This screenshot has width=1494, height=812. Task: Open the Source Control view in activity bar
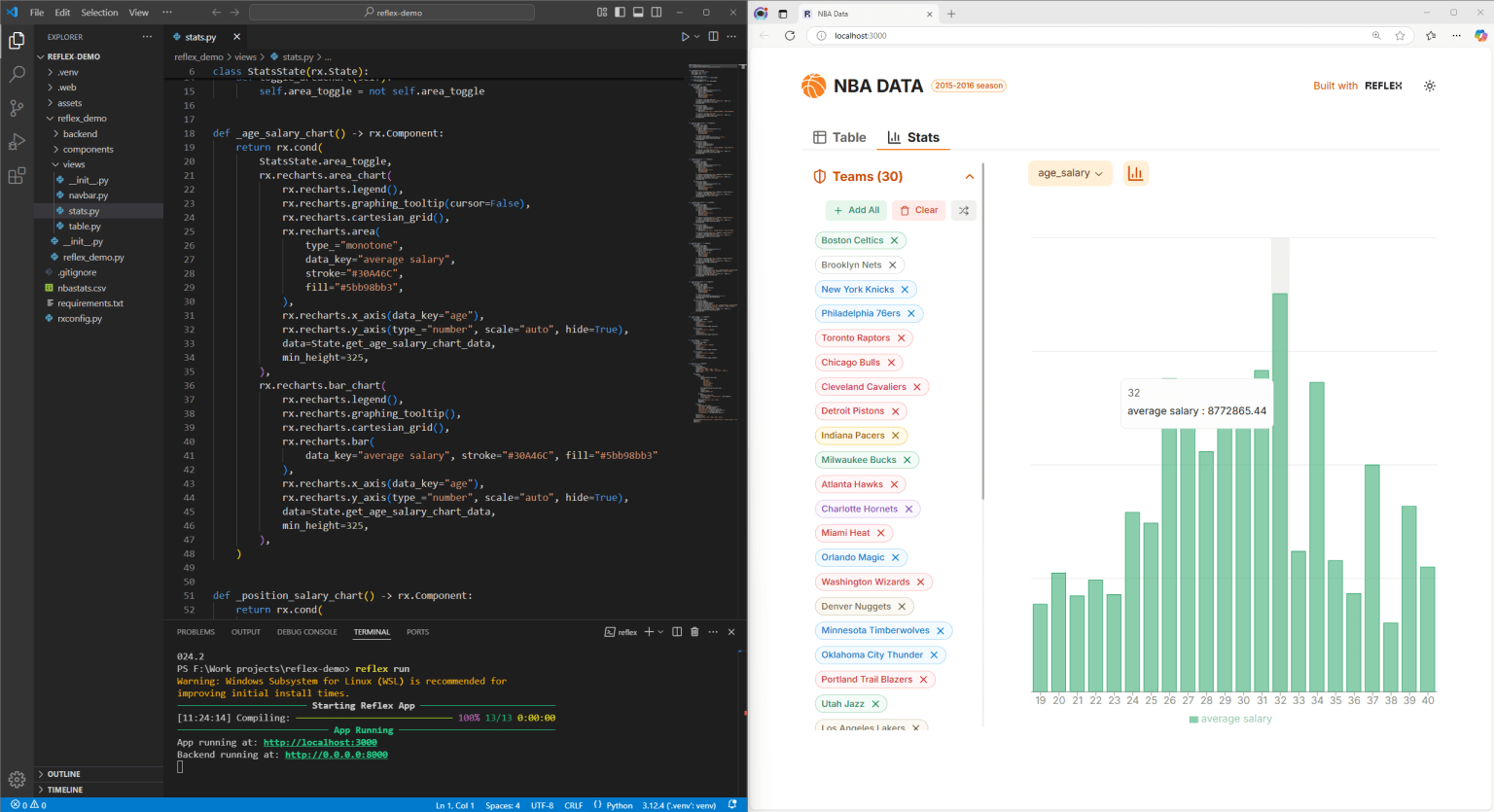pos(16,108)
